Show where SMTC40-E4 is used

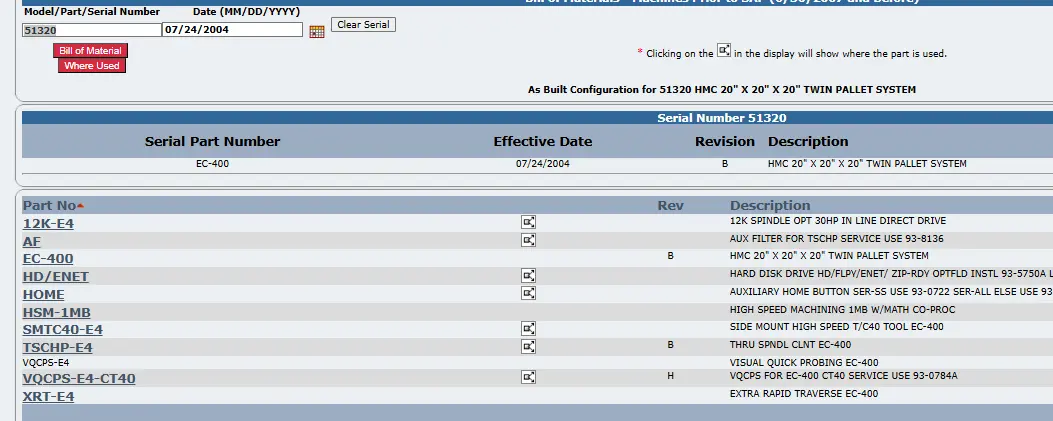pos(529,328)
